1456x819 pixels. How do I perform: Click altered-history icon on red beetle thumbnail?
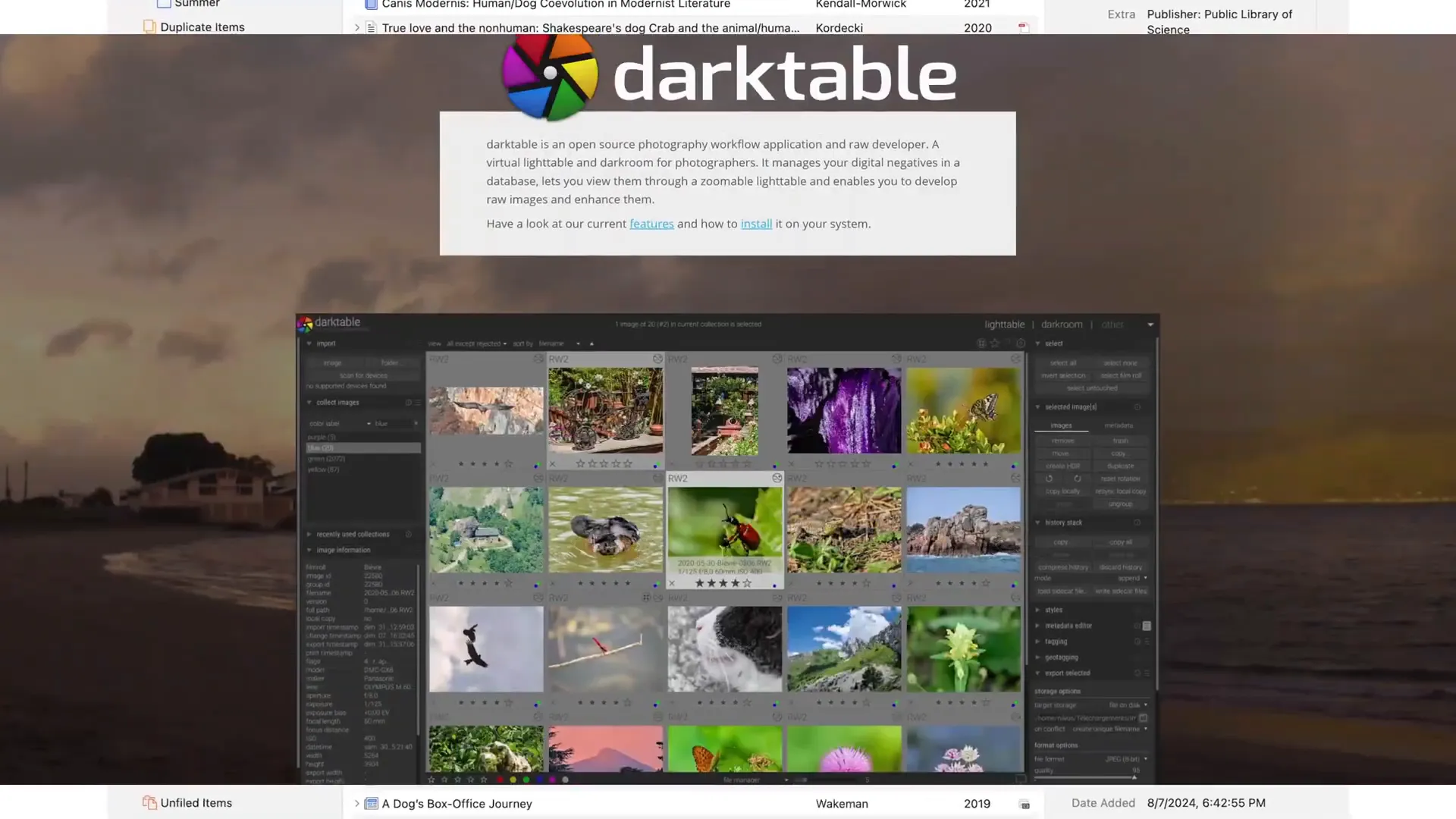point(777,479)
